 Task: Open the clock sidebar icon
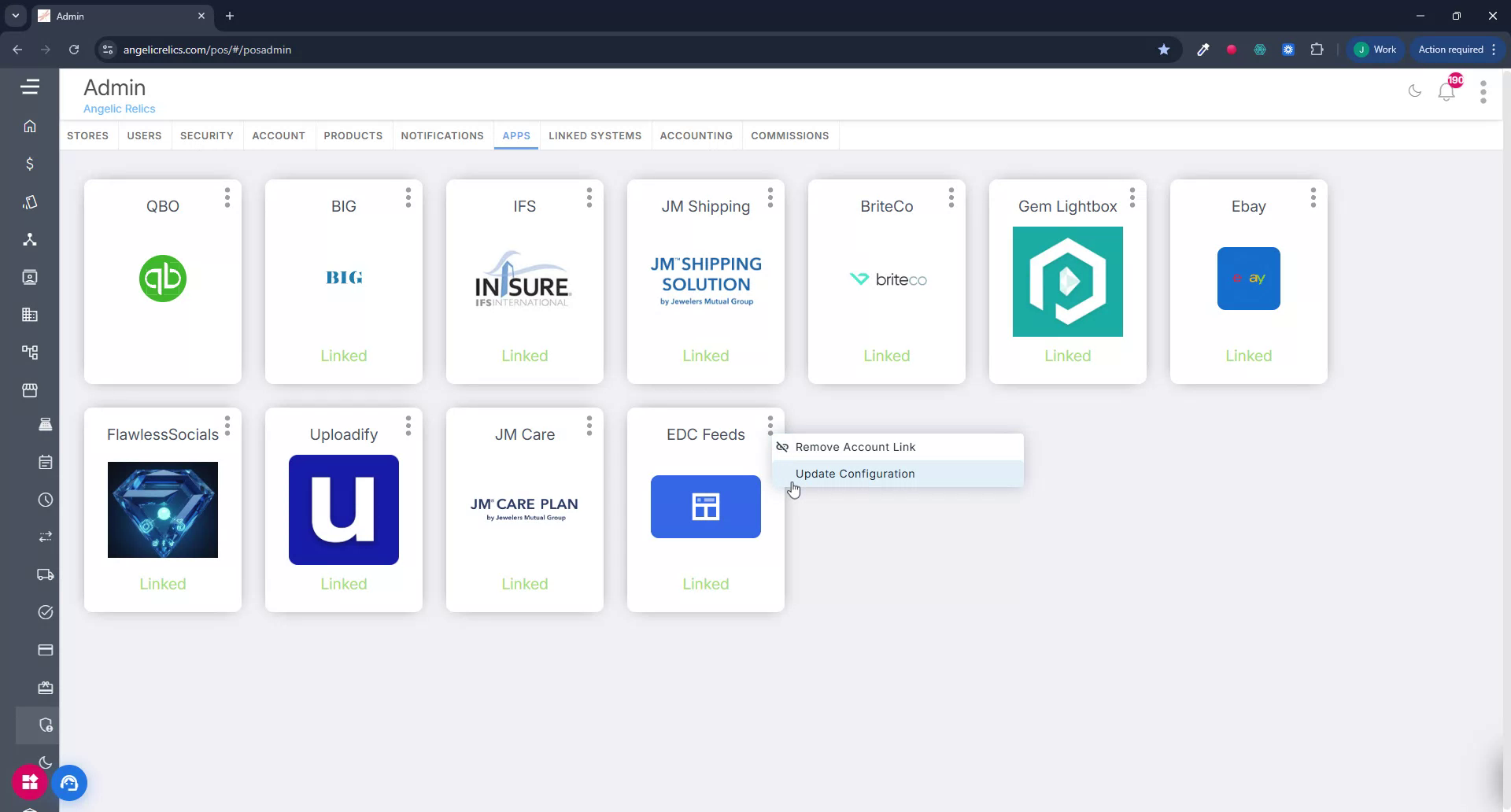46,500
